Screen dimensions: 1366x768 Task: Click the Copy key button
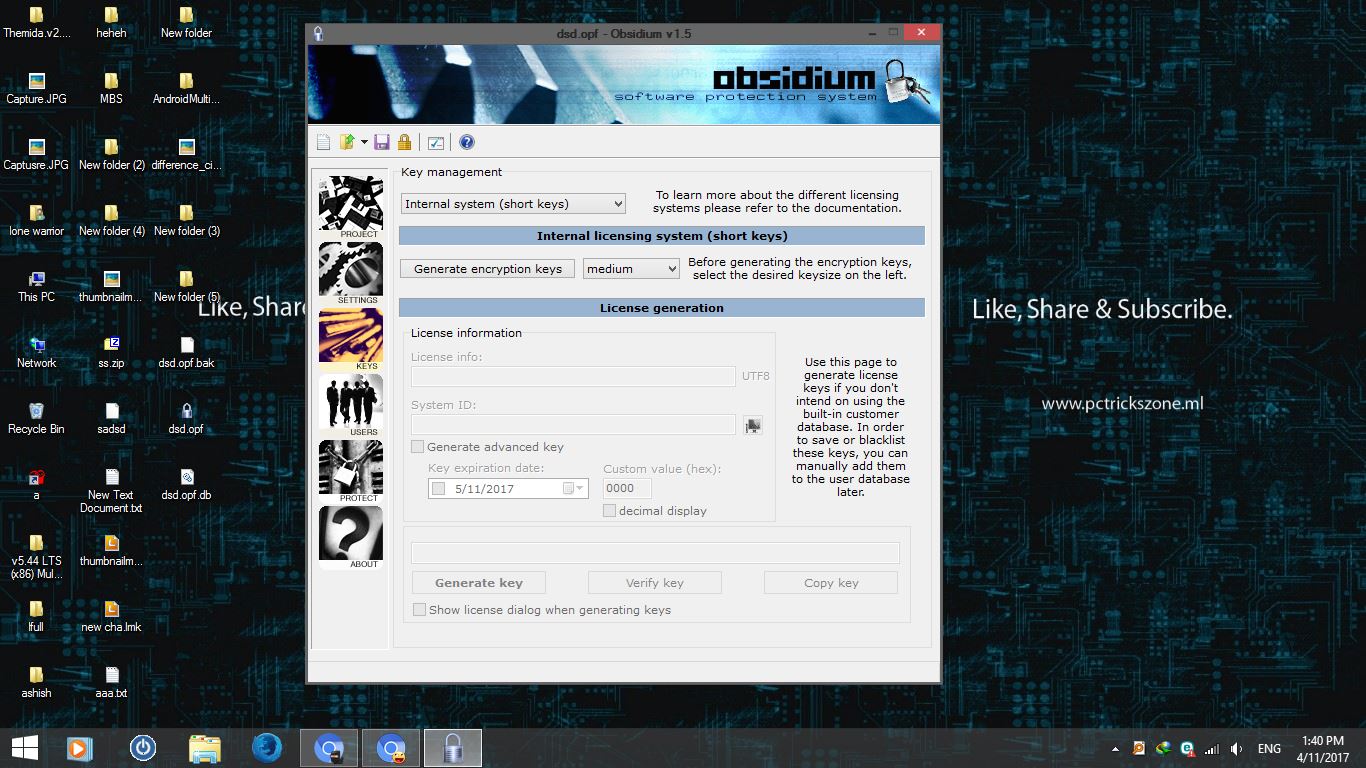[831, 583]
